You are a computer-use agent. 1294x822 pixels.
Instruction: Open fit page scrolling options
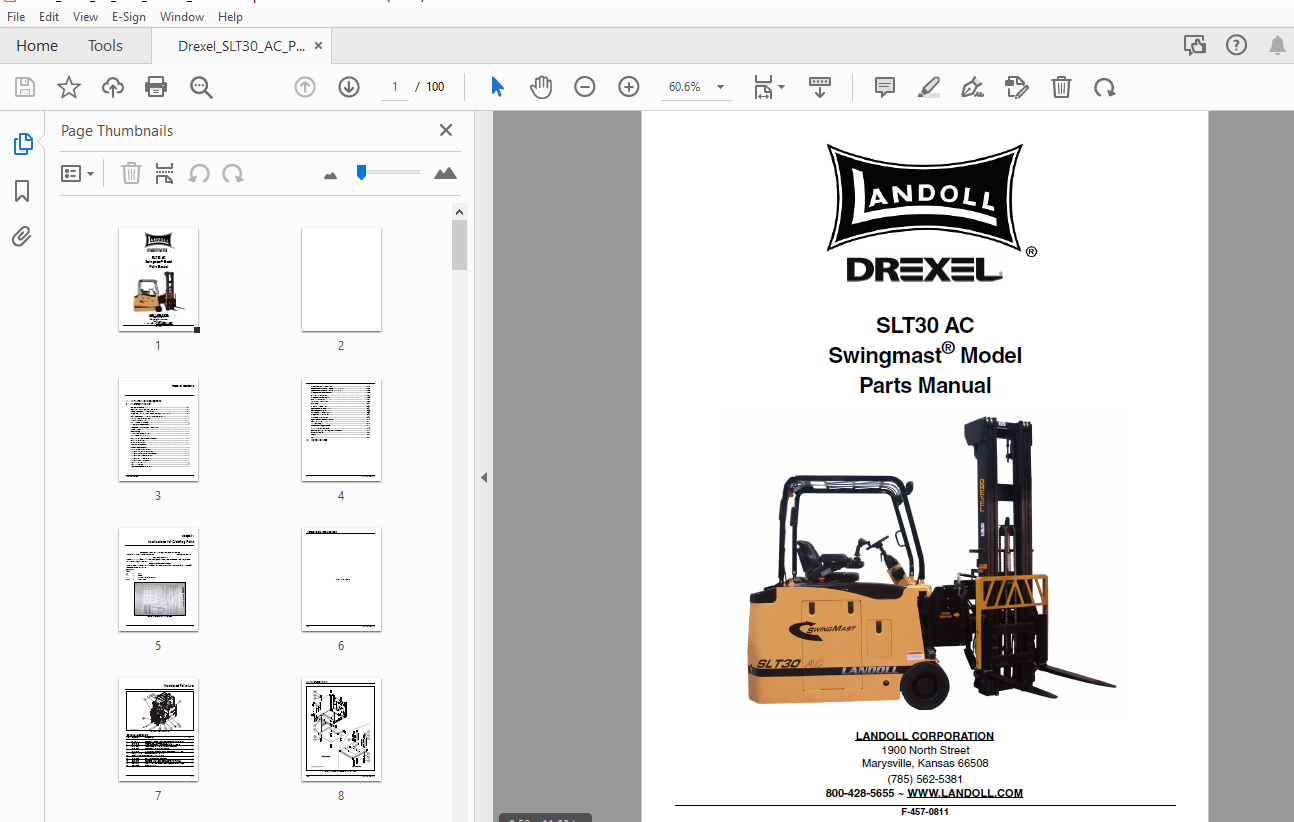click(769, 87)
